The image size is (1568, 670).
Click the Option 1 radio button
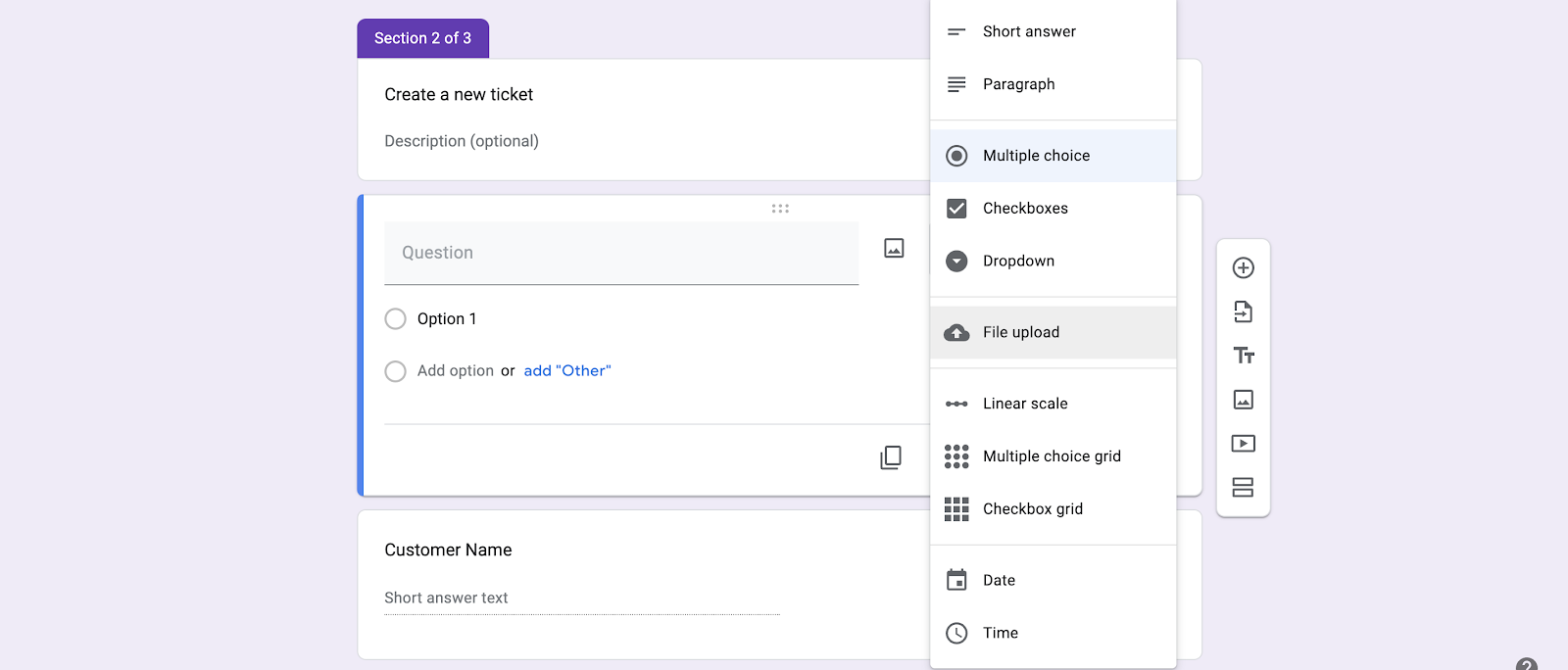tap(395, 318)
